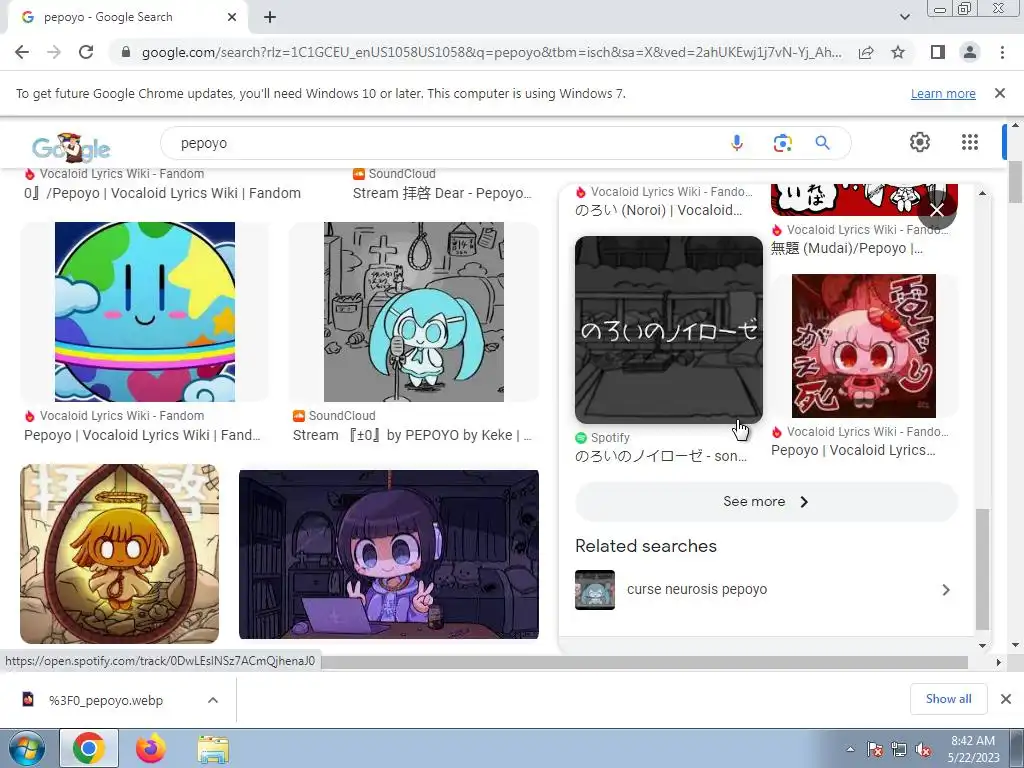Share this page from address bar

tap(866, 52)
